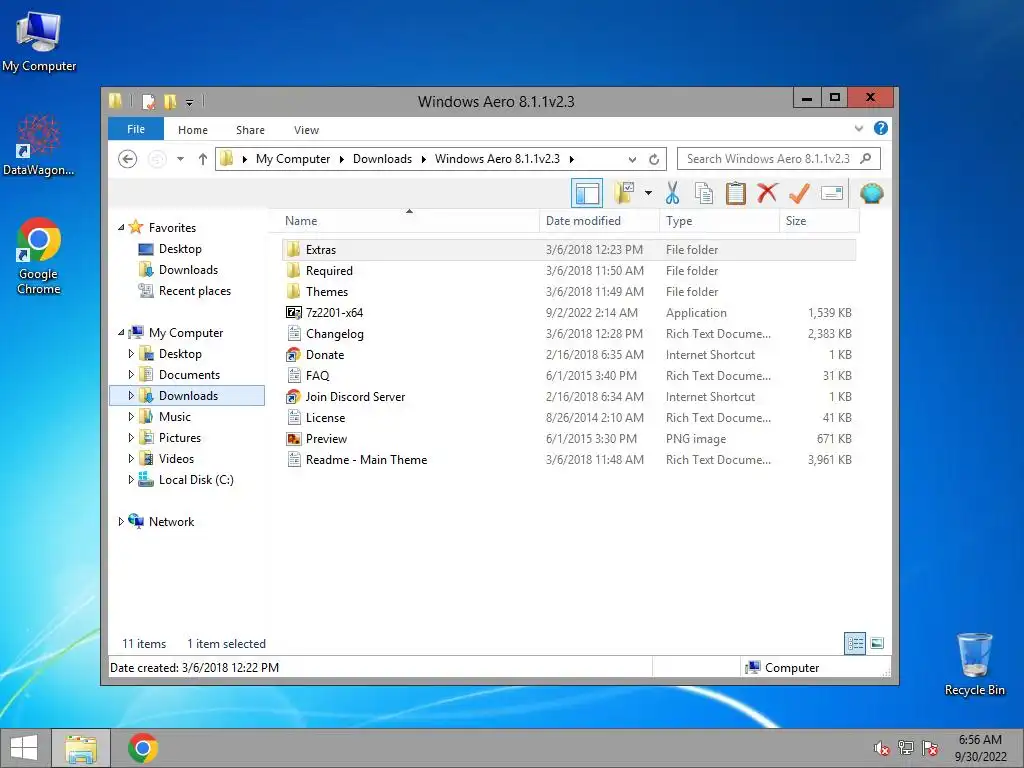Switch to the View ribbon tab
The height and width of the screenshot is (768, 1024).
306,130
